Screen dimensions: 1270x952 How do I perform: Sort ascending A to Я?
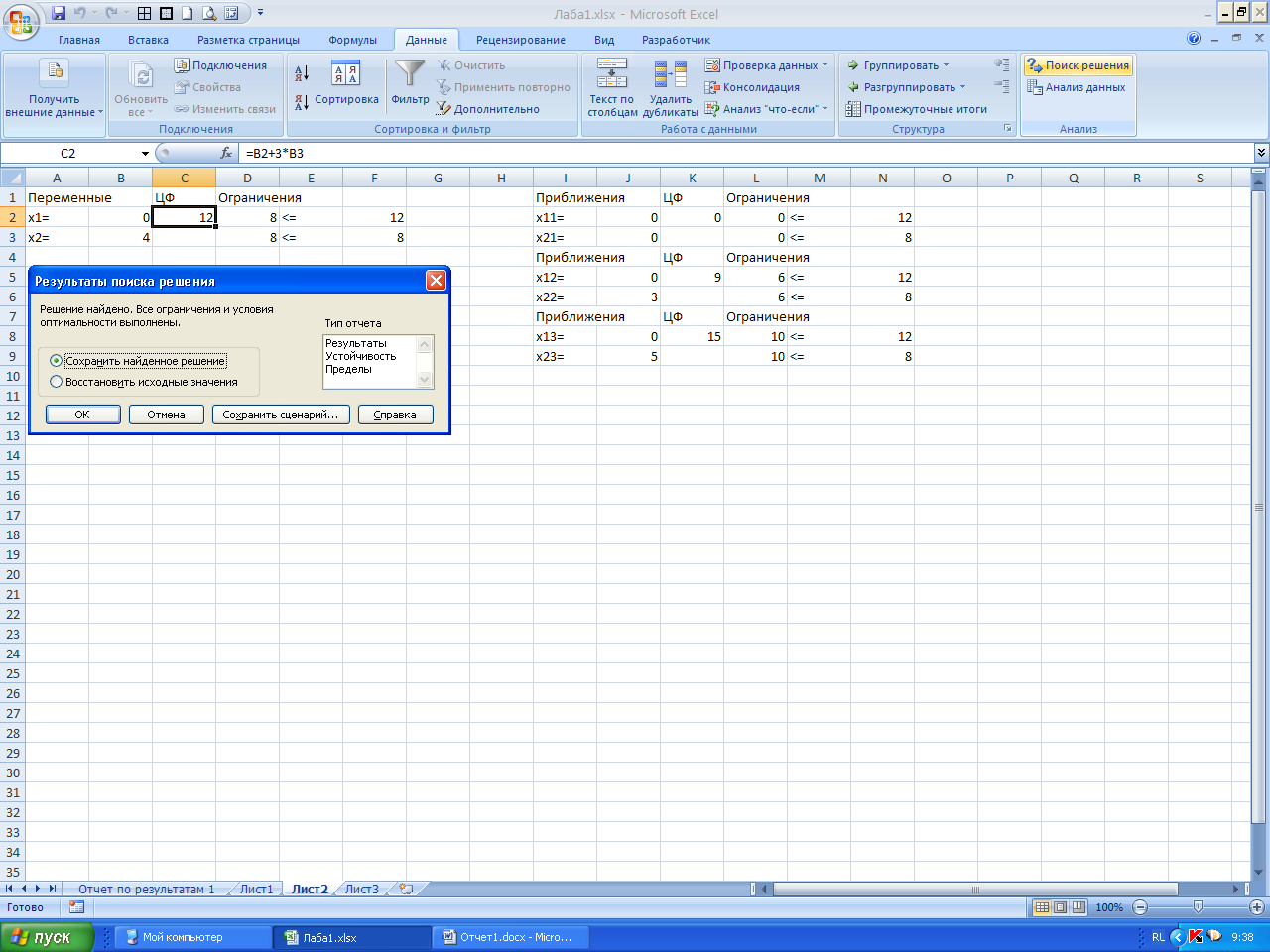(x=303, y=72)
